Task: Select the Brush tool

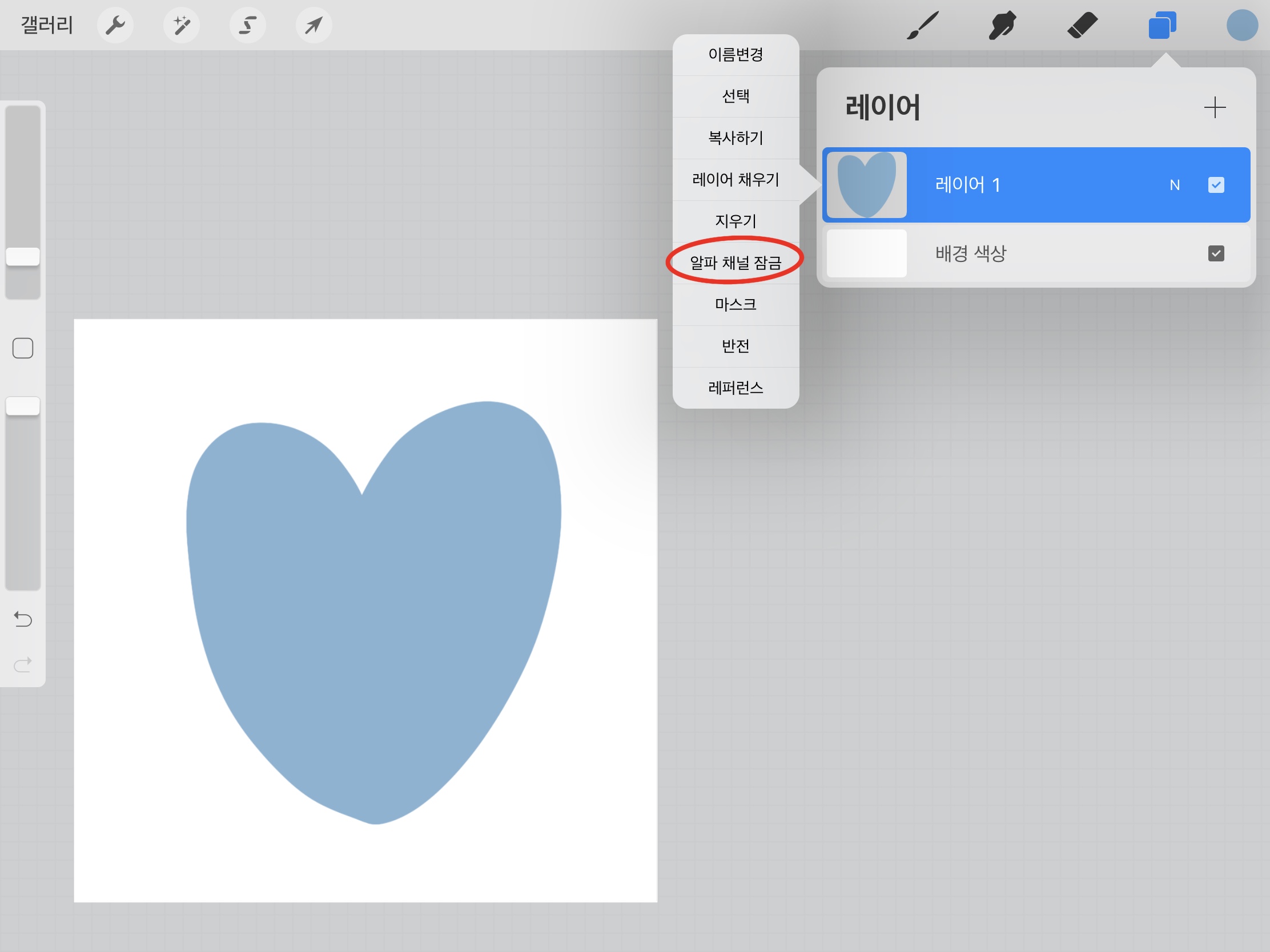Action: pos(923,25)
